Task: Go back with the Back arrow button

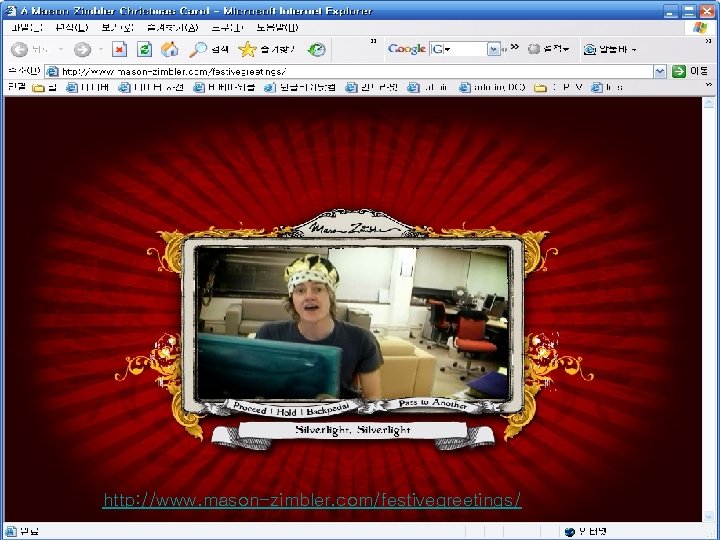Action: [19, 49]
